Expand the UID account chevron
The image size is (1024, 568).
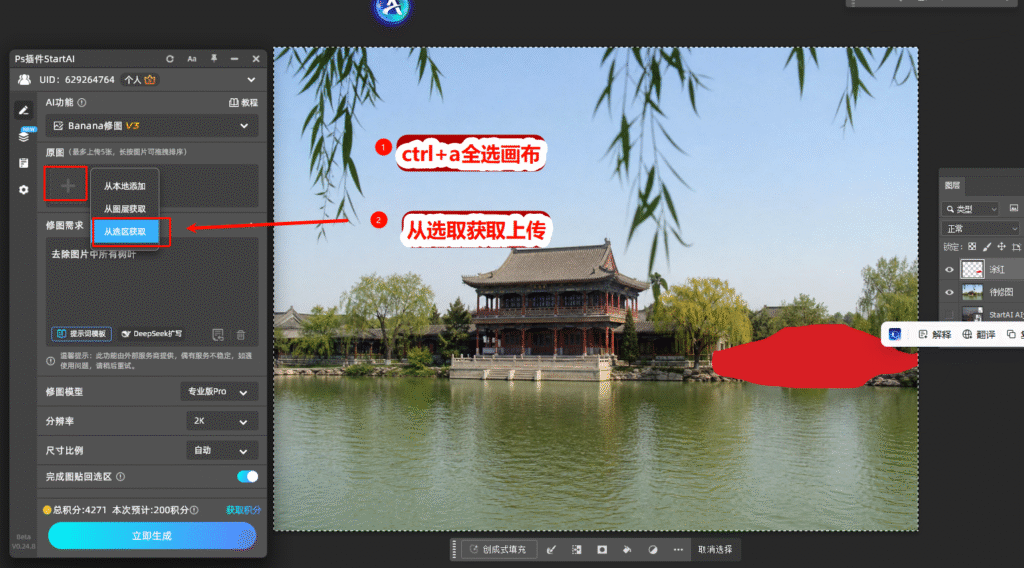tap(251, 80)
